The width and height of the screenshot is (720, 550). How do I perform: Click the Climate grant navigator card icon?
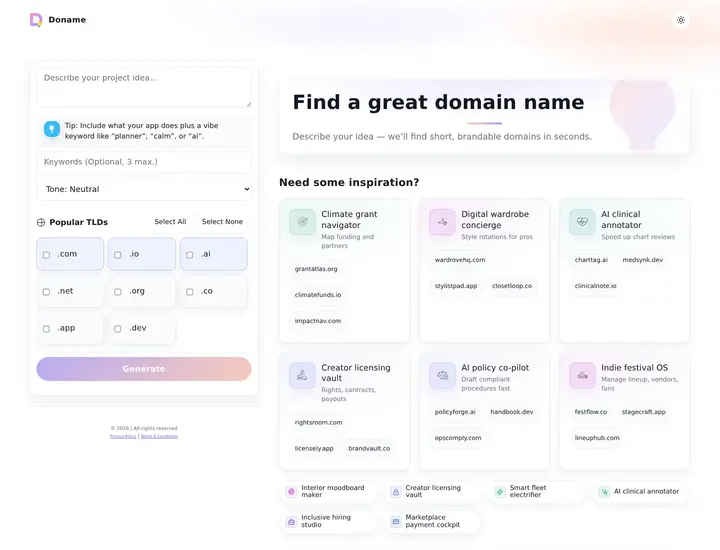pos(302,222)
